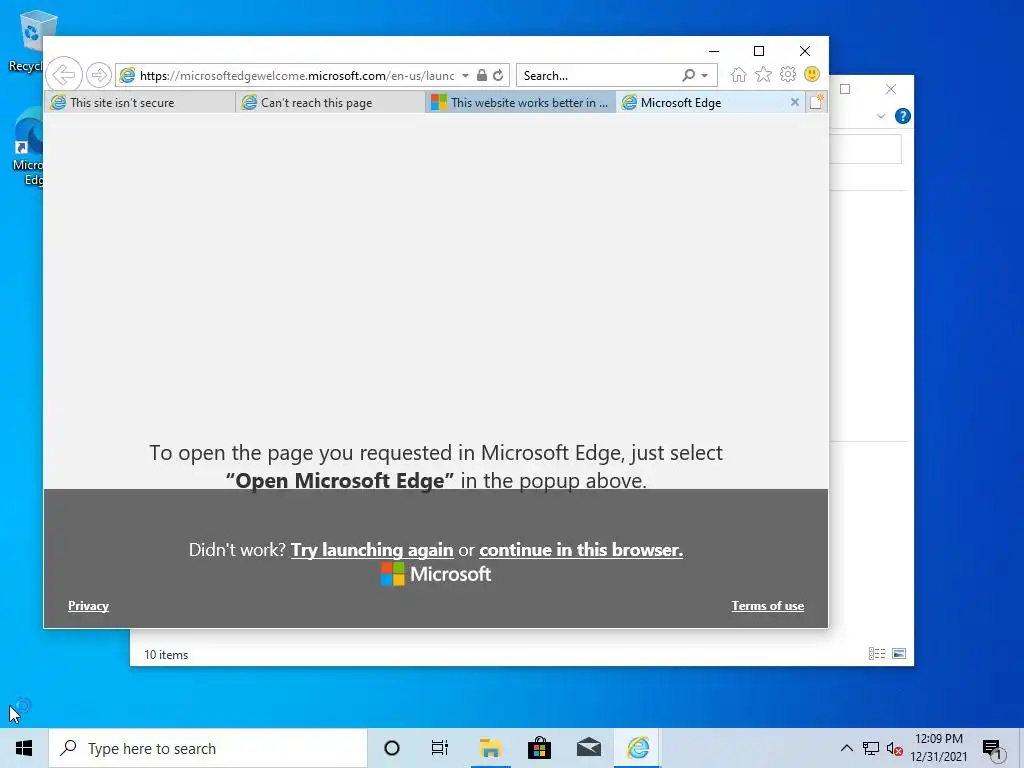Click the network icon in system tray
Screen dimensions: 1024x768
(x=871, y=748)
